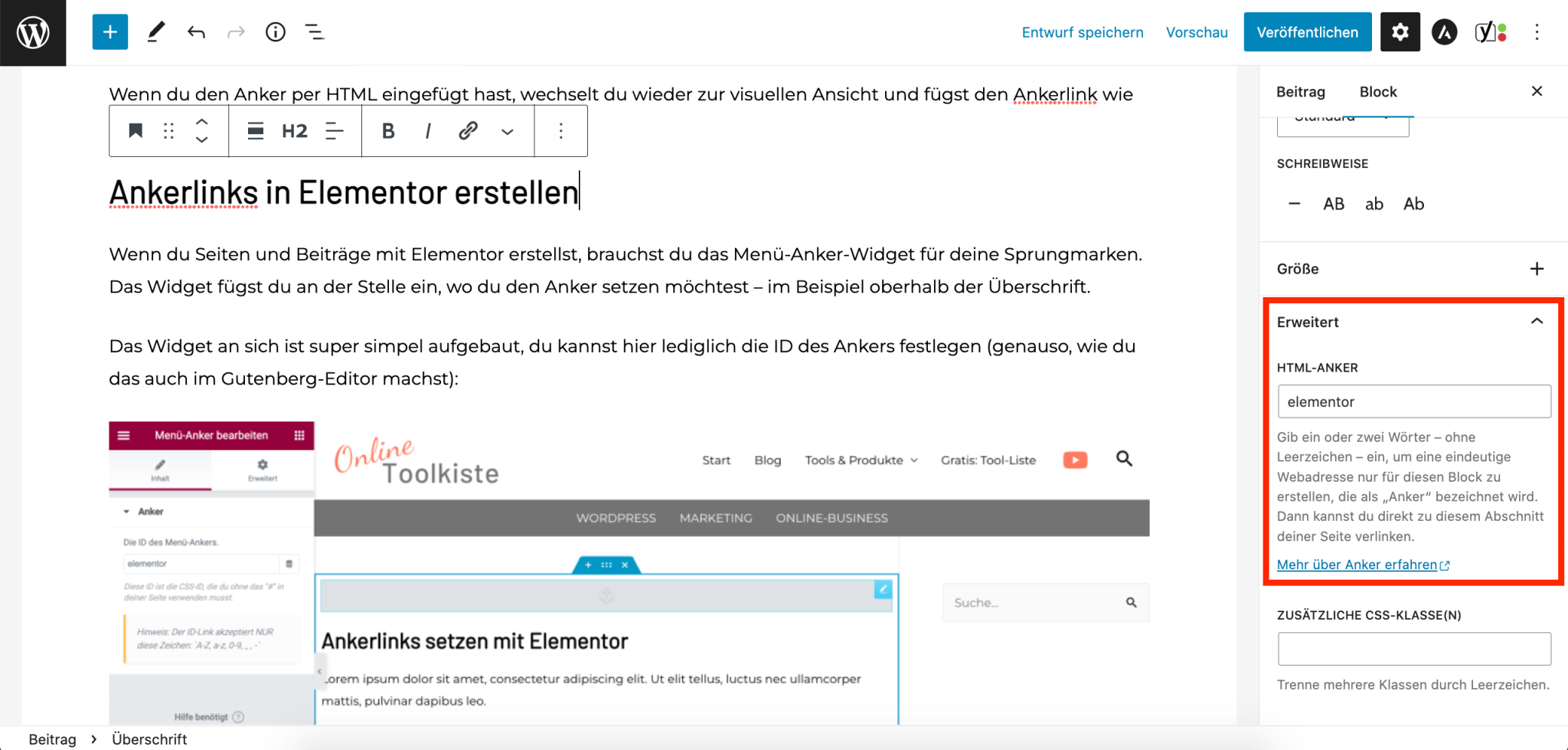Expand the Größe options plus button

point(1536,269)
